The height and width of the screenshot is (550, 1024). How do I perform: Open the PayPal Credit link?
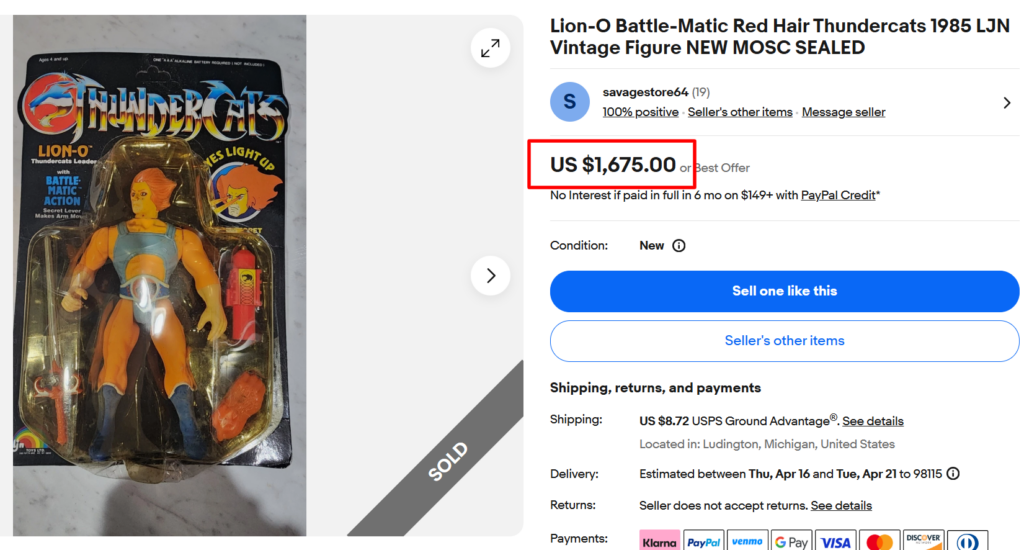[838, 195]
